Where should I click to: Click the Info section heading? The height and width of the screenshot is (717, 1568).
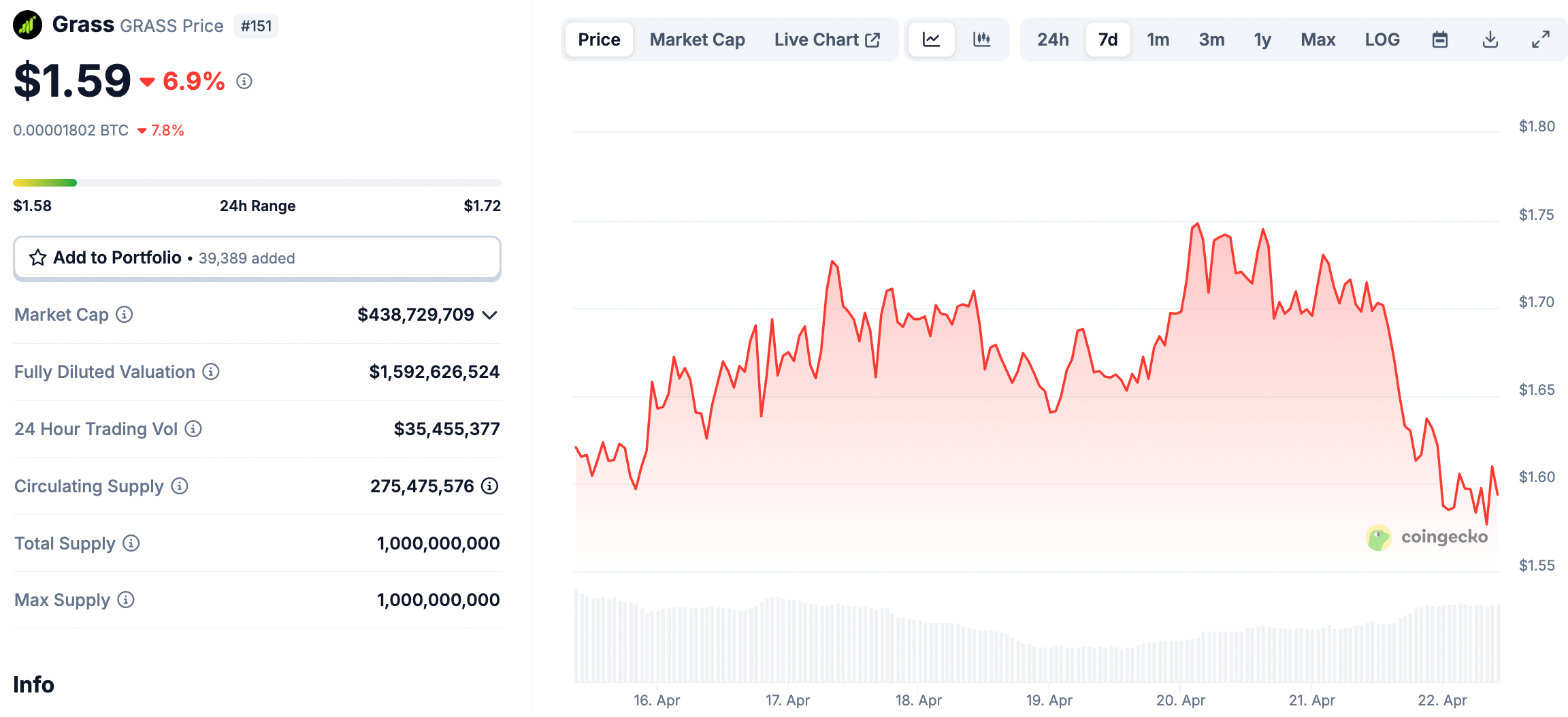(x=33, y=684)
